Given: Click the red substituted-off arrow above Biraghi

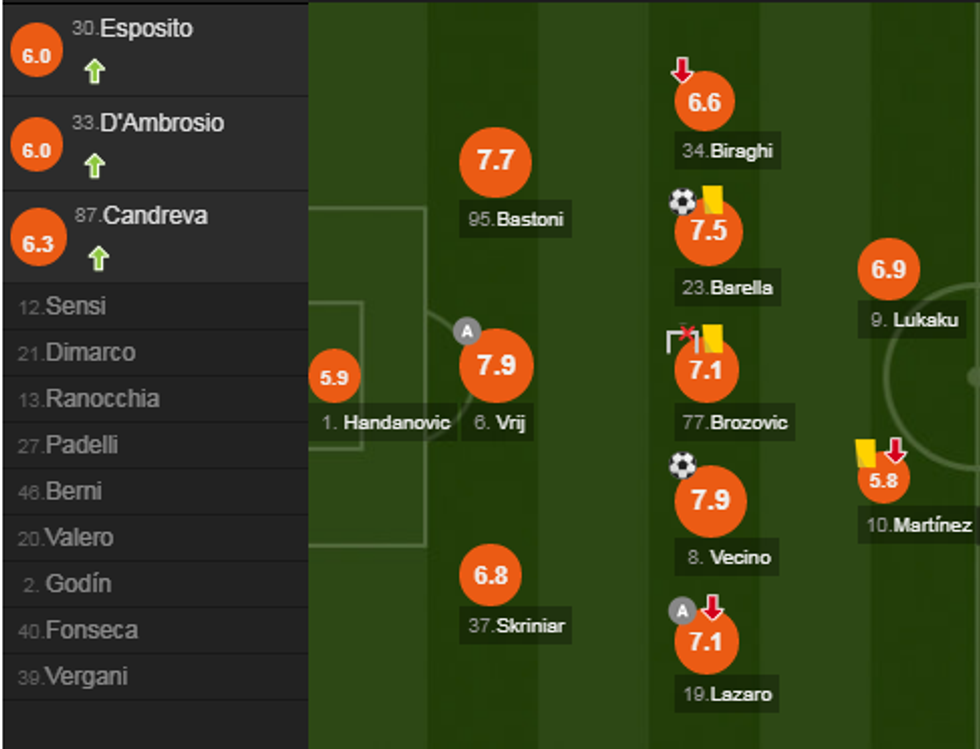Looking at the screenshot, I should coord(682,71).
